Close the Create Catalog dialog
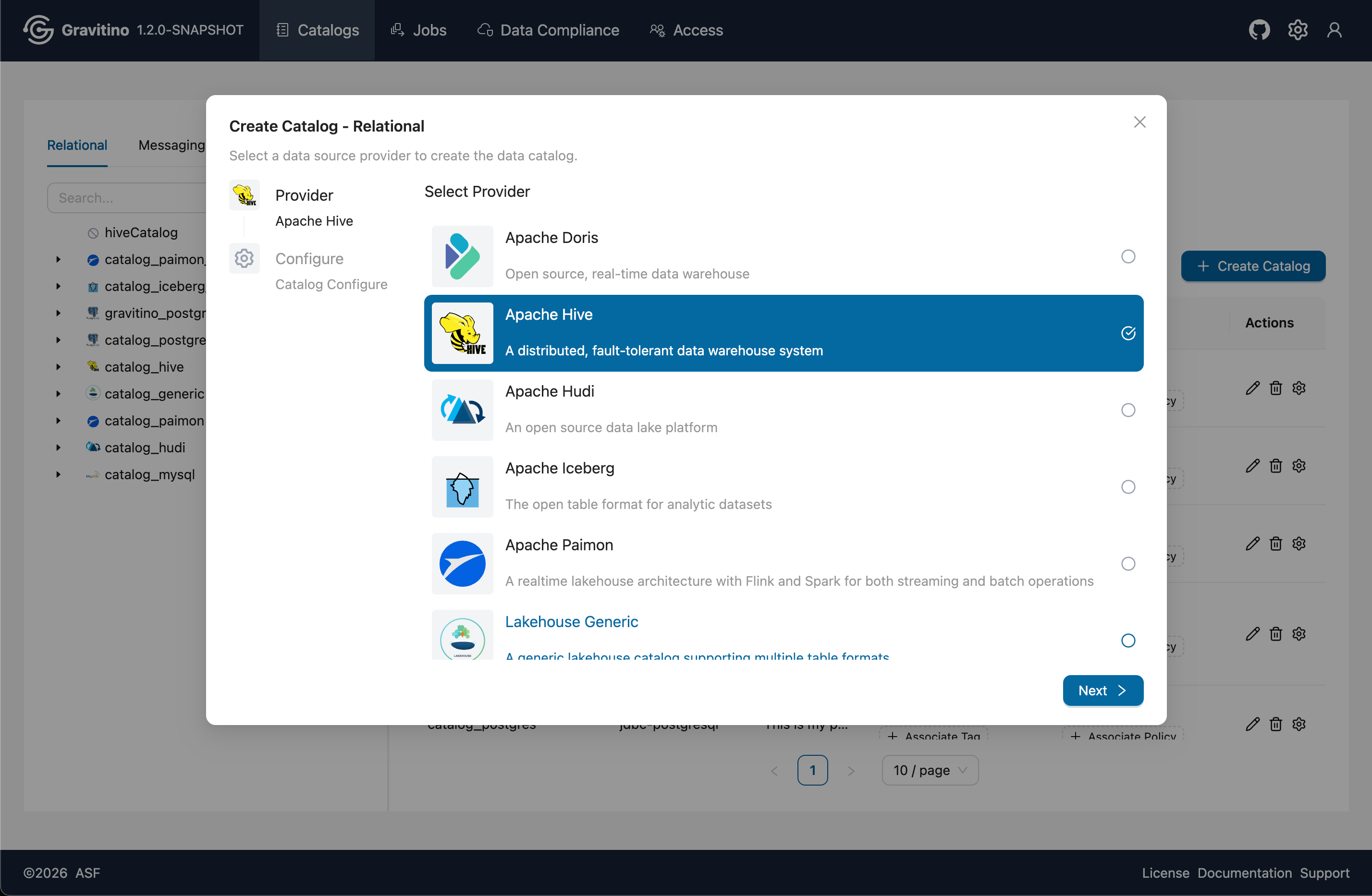The height and width of the screenshot is (896, 1372). tap(1139, 122)
